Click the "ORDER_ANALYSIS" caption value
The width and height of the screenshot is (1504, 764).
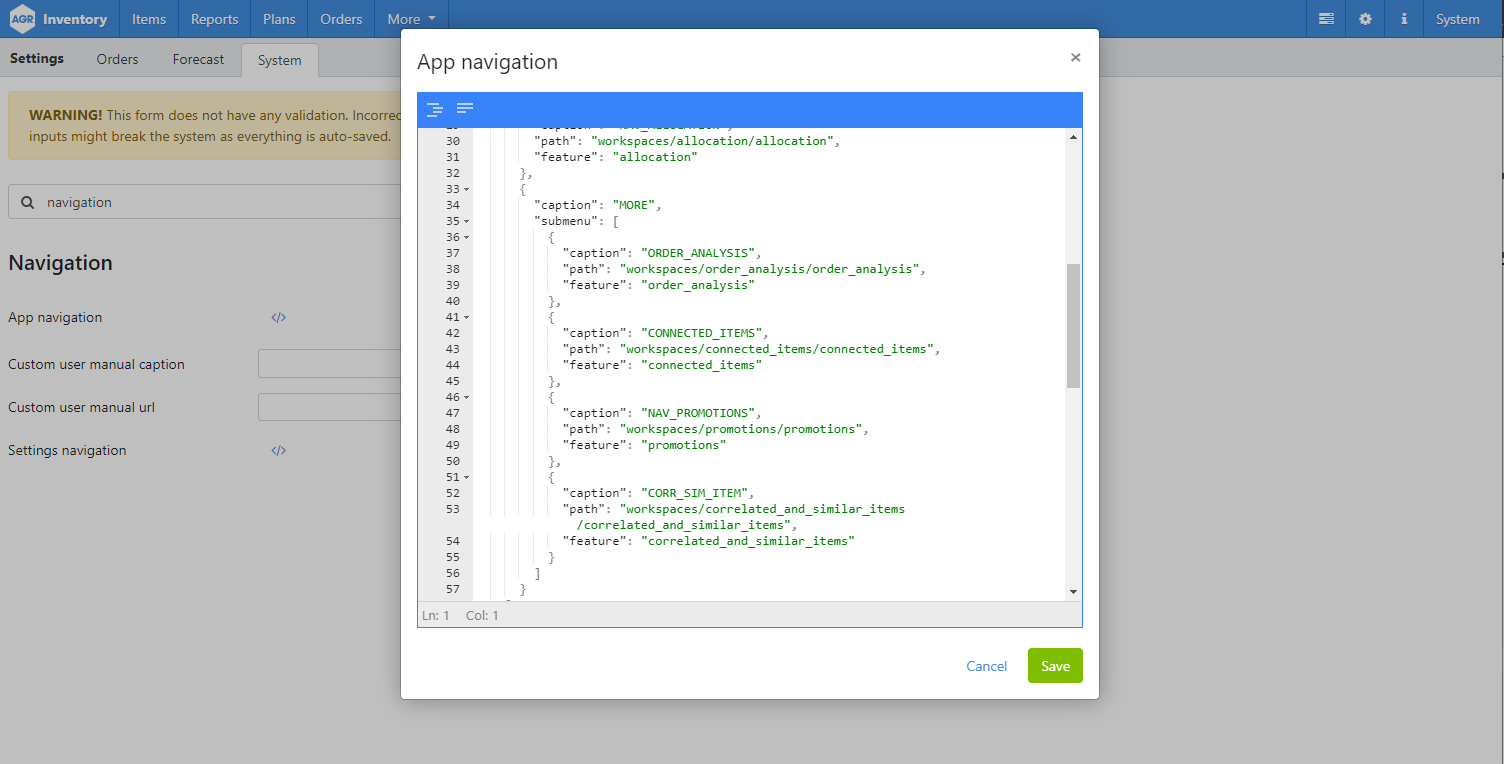tap(698, 253)
